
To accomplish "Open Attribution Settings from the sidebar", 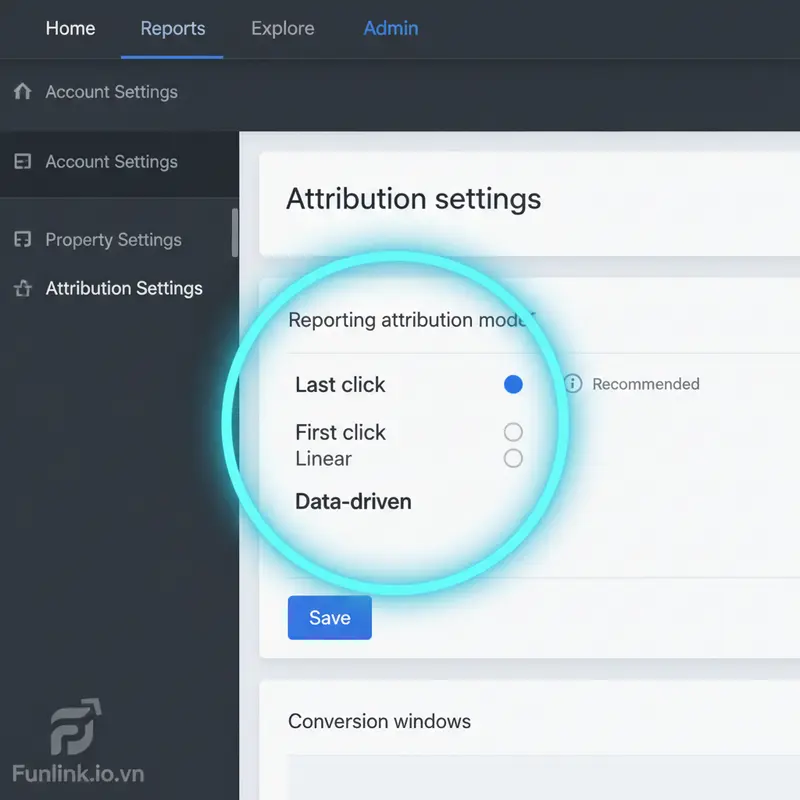I will (124, 288).
